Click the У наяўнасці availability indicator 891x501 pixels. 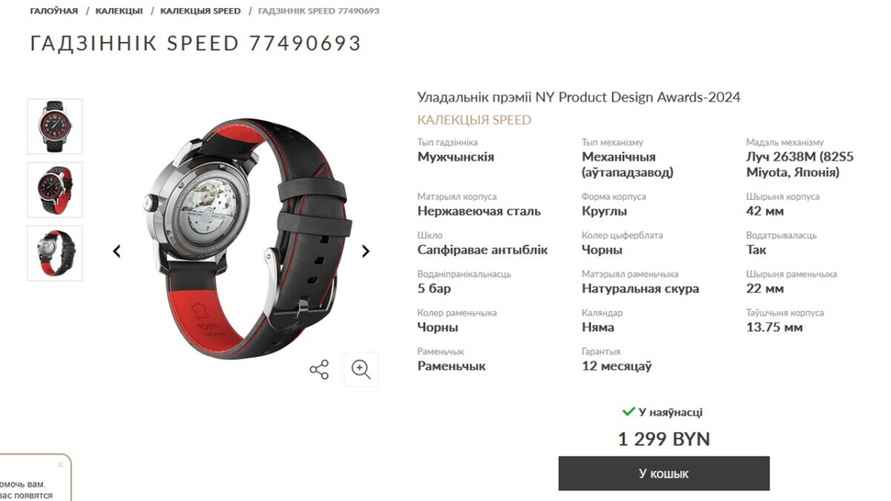(663, 412)
